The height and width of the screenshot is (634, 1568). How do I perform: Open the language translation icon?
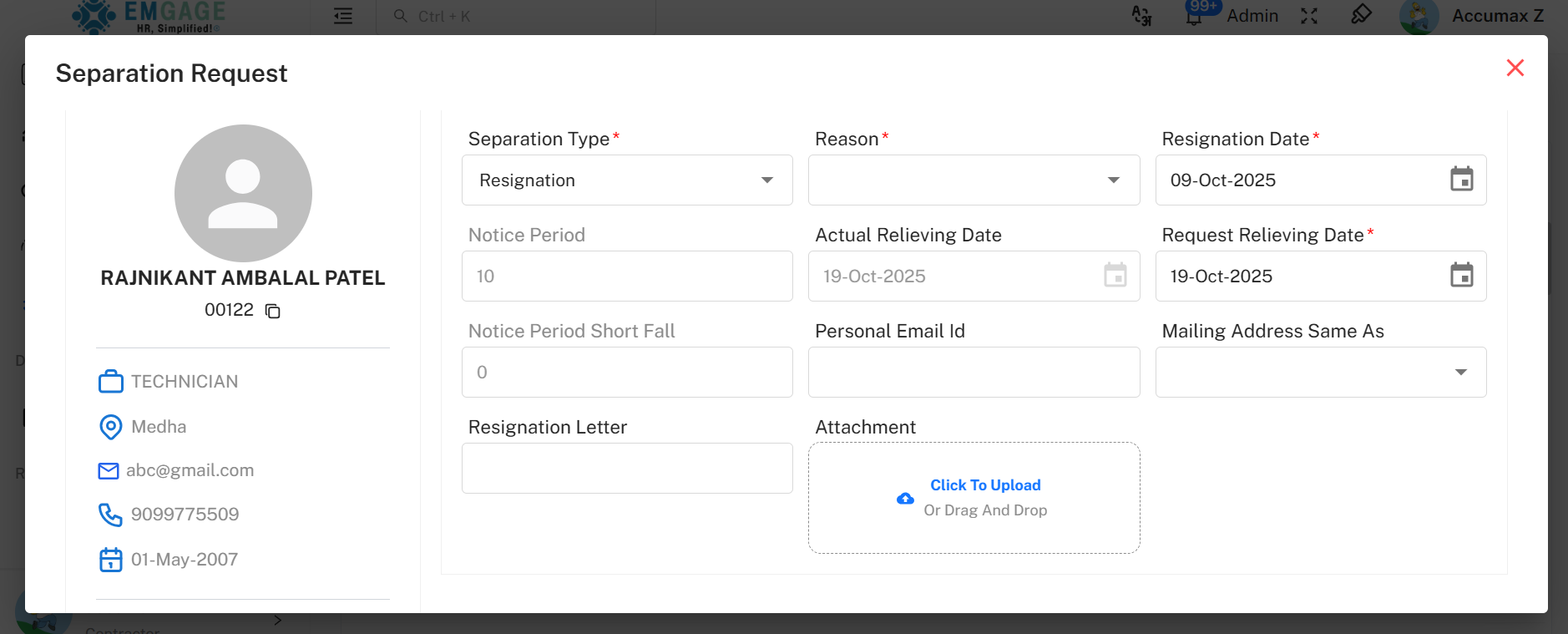pyautogui.click(x=1141, y=16)
